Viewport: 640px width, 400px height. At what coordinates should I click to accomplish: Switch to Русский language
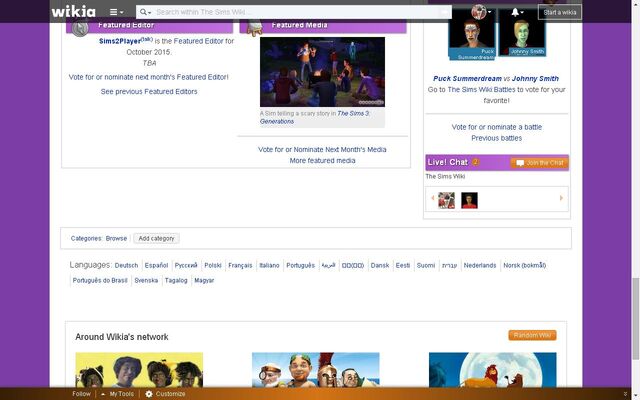point(186,265)
